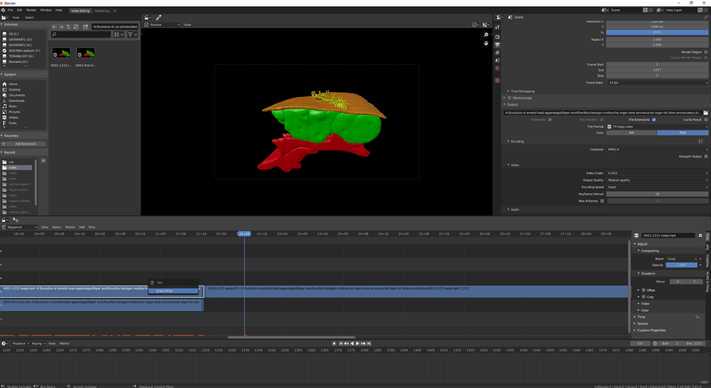The height and width of the screenshot is (388, 711).
Task: Select the BW color mode button
Action: point(632,133)
